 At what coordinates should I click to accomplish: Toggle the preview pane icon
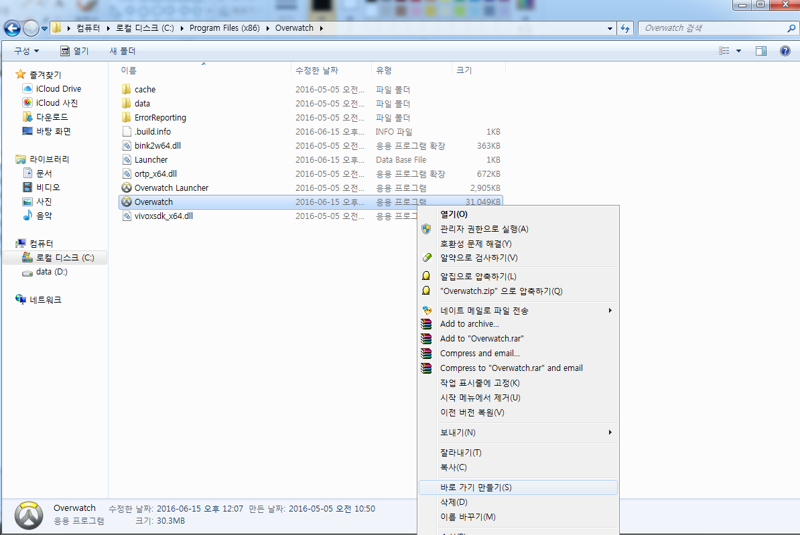pos(761,51)
